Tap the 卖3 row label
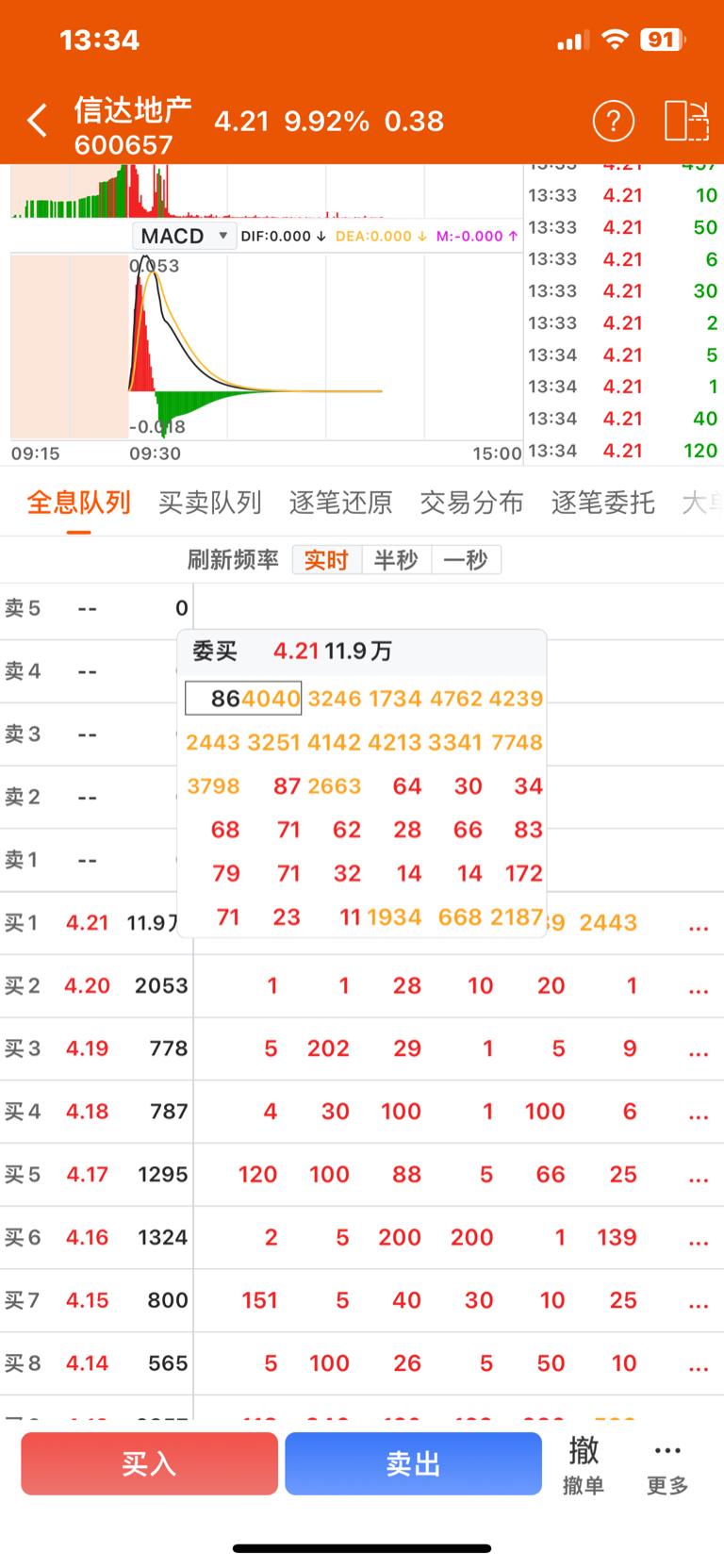Image resolution: width=724 pixels, height=1568 pixels. pyautogui.click(x=23, y=734)
